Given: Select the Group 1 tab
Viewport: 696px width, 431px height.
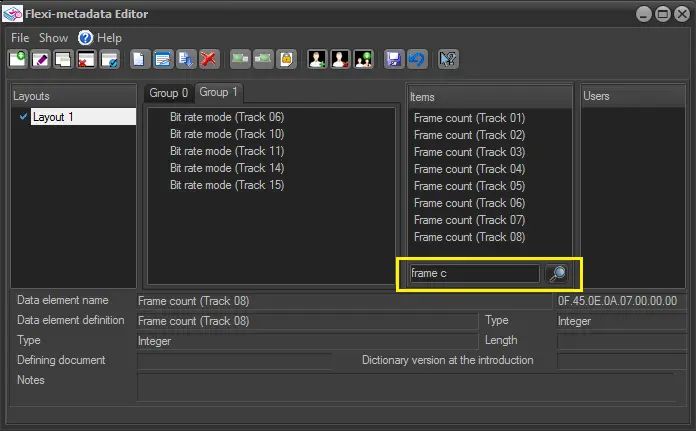Looking at the screenshot, I should tap(219, 92).
